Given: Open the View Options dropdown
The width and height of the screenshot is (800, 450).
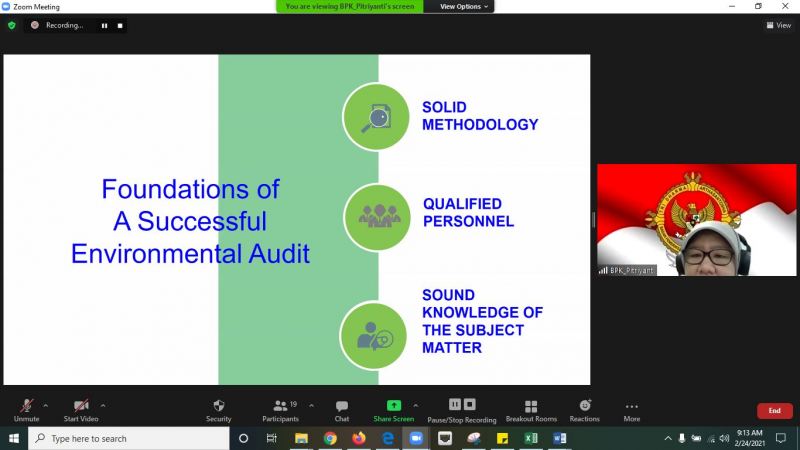Looking at the screenshot, I should click(x=466, y=6).
